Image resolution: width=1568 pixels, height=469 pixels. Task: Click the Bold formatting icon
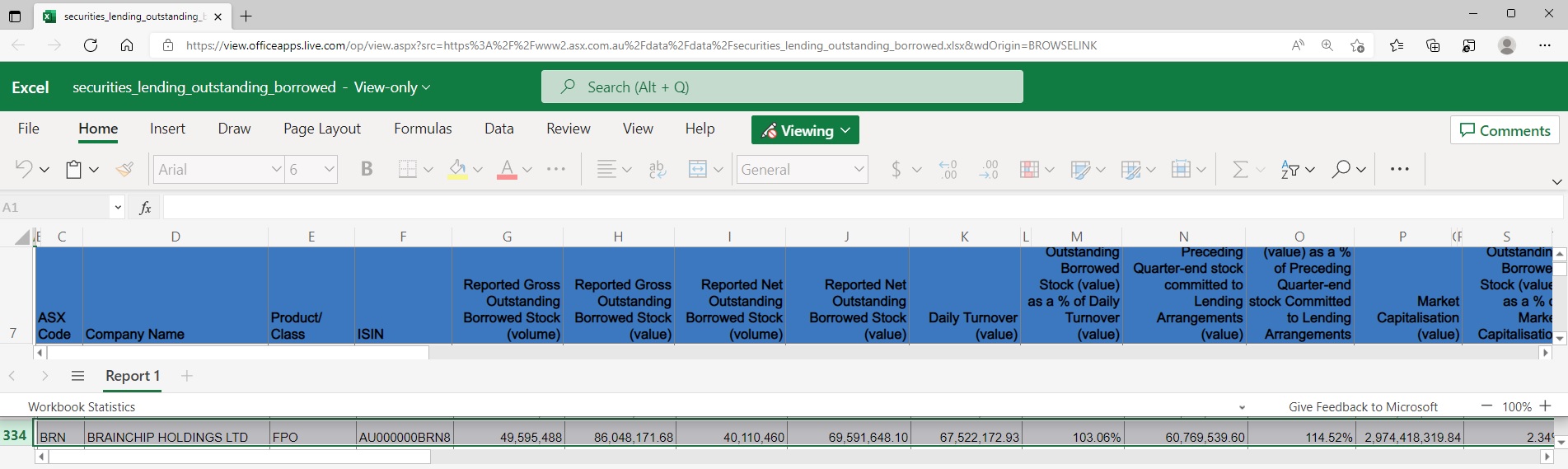click(367, 169)
